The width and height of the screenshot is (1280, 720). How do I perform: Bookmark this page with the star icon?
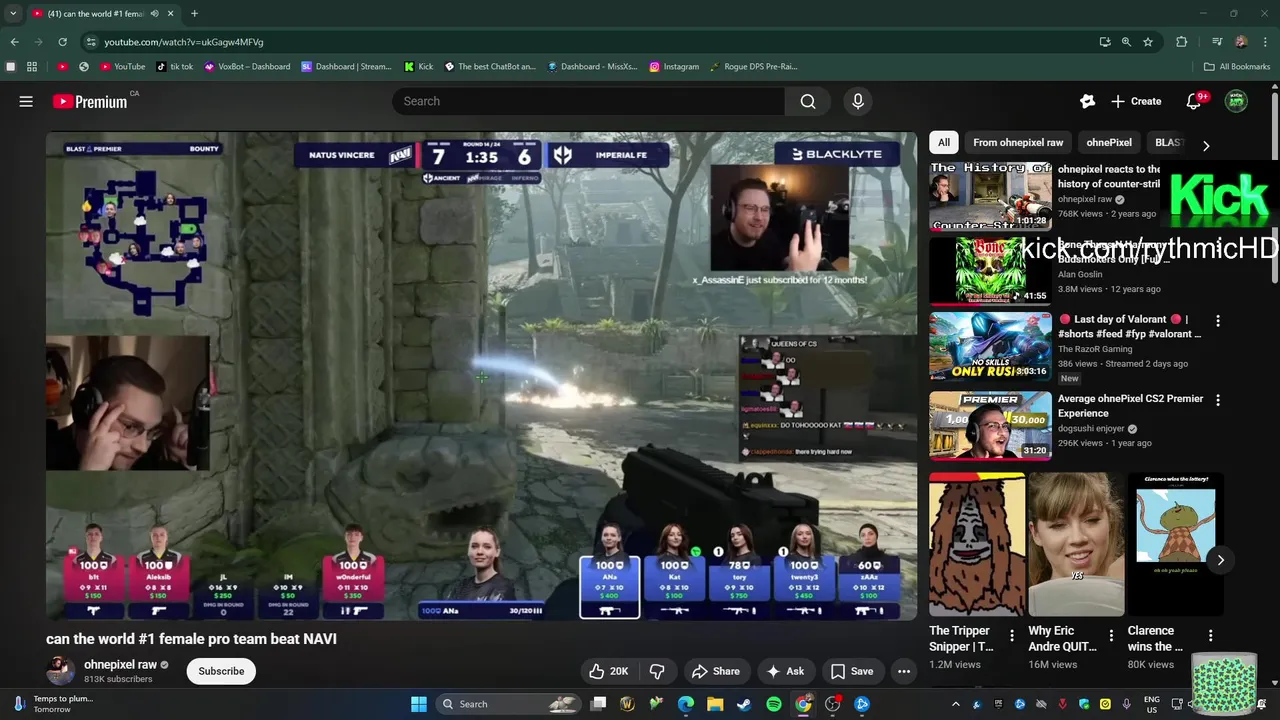coord(1148,42)
